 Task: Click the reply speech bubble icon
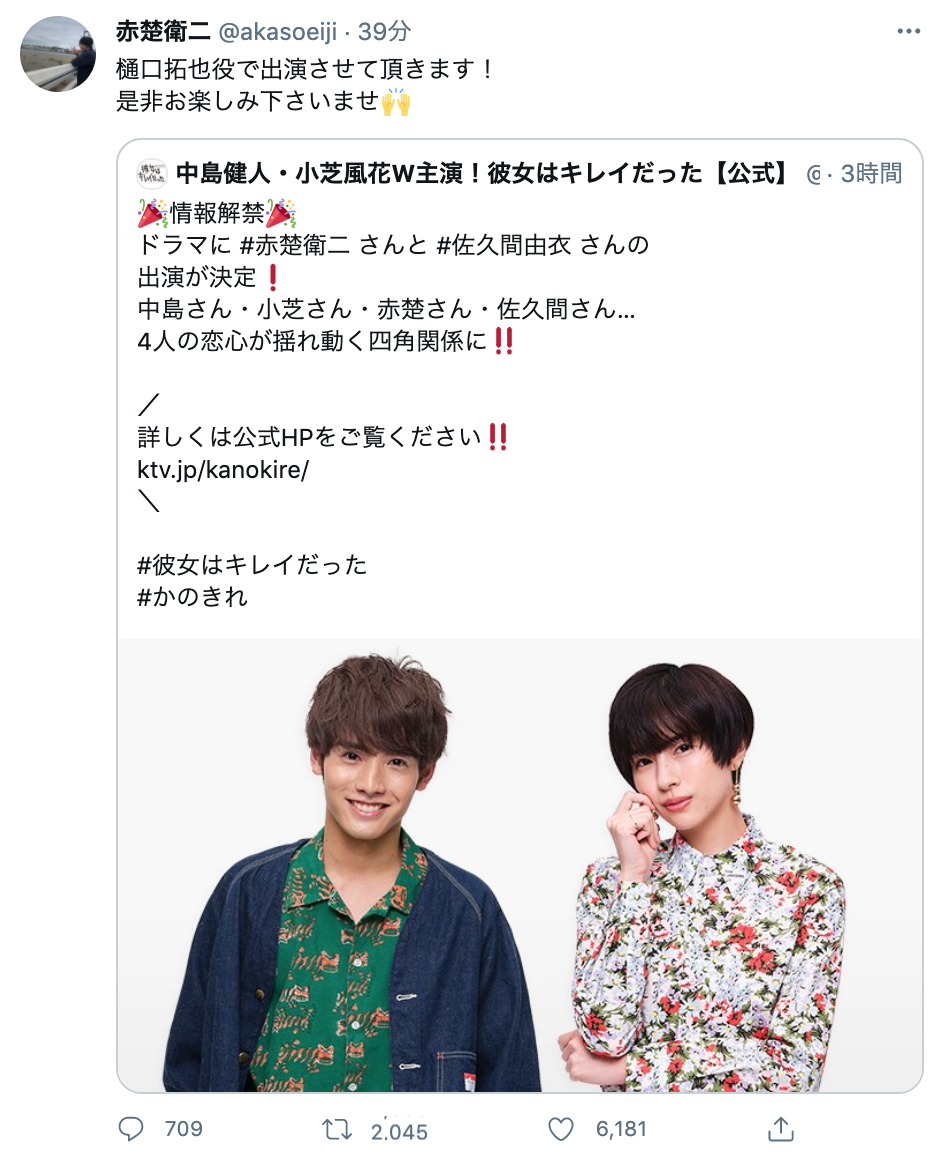tap(130, 1129)
